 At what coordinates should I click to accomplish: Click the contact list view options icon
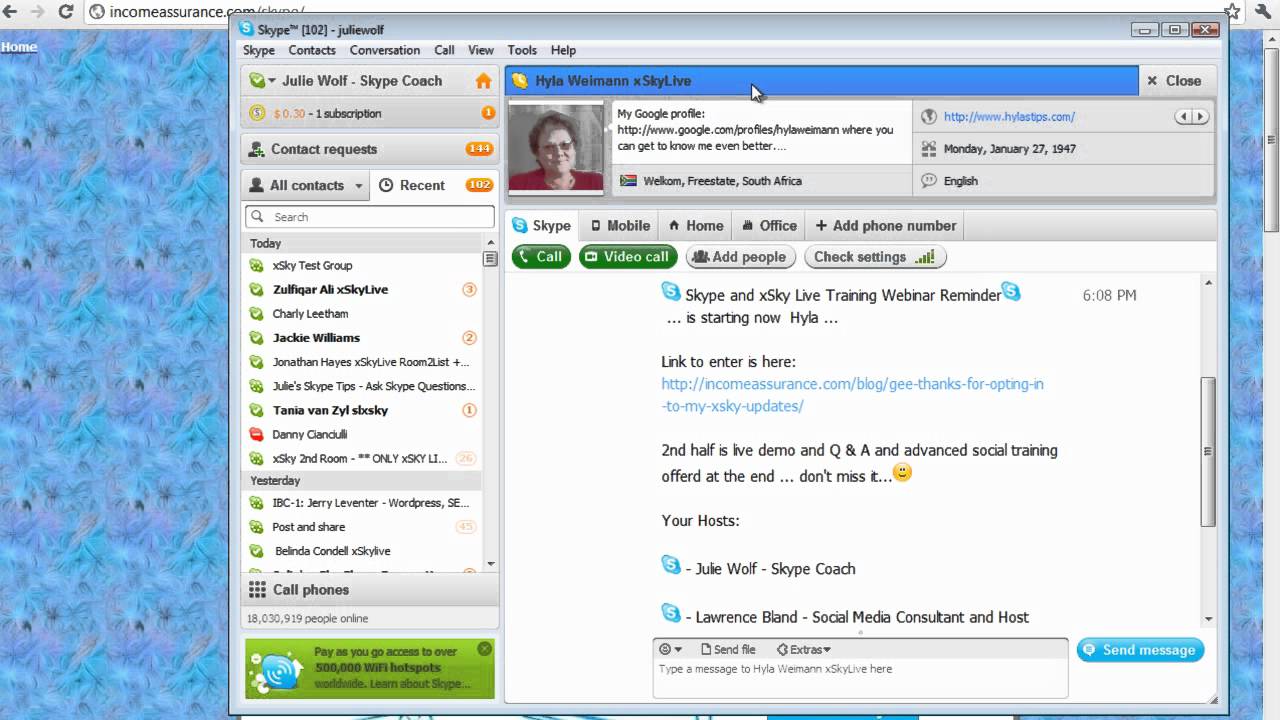[490, 259]
